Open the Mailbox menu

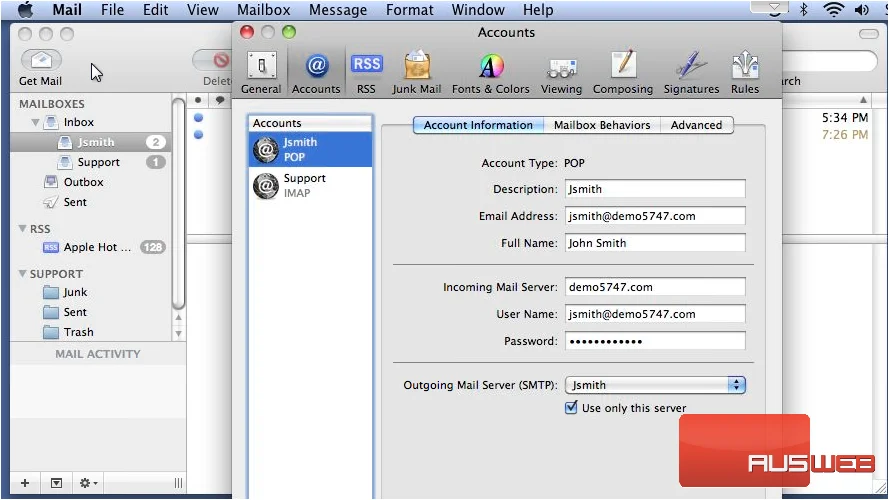click(x=264, y=10)
